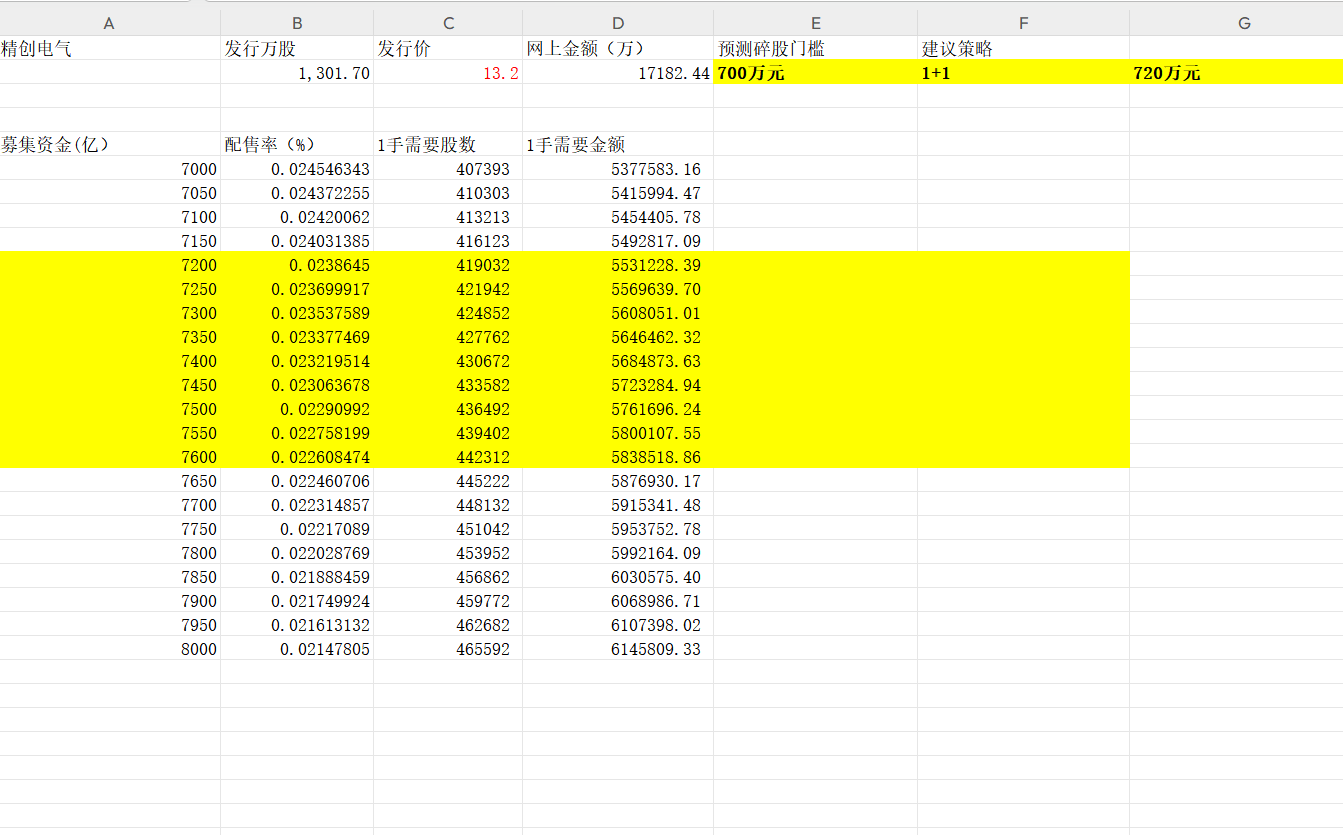The height and width of the screenshot is (835, 1343).
Task: Select the cell with 8000
Action: tap(110, 648)
